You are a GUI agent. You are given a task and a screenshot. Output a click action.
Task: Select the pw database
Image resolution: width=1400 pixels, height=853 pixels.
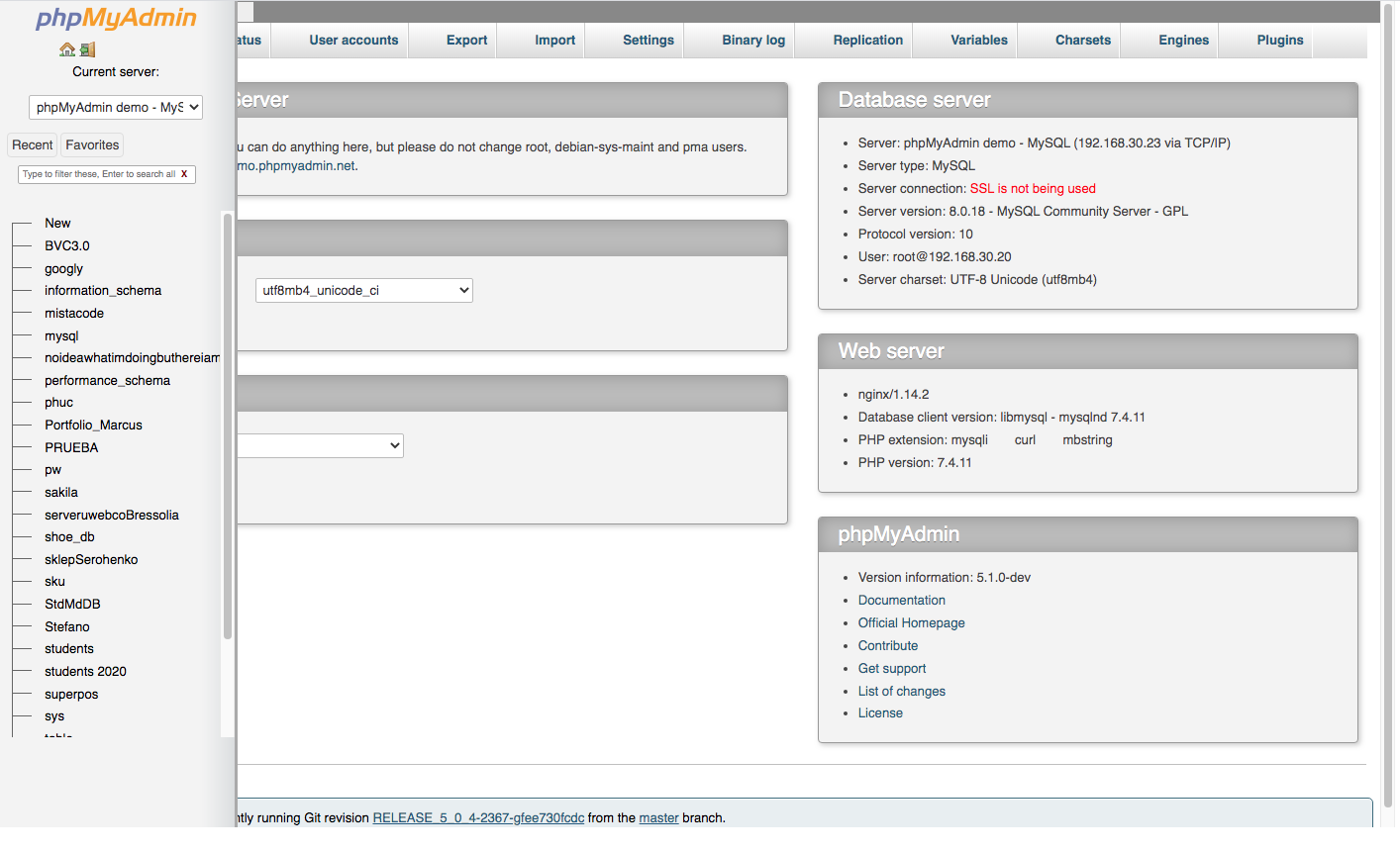pyautogui.click(x=52, y=469)
